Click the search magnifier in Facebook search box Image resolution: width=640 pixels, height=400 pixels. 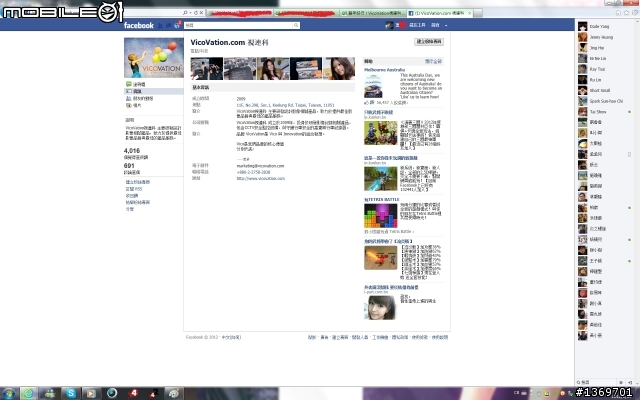(x=296, y=25)
